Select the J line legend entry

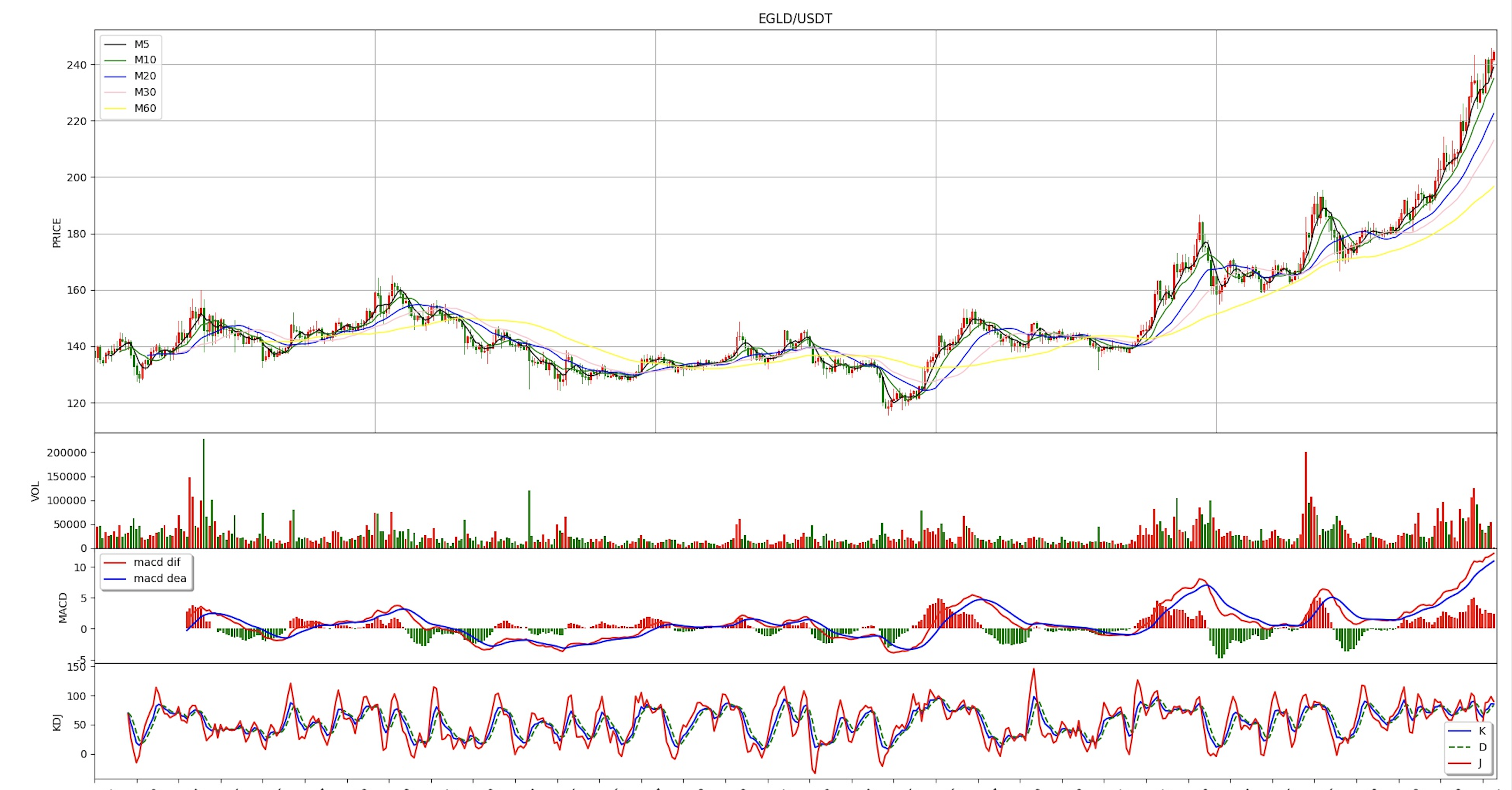point(1480,763)
